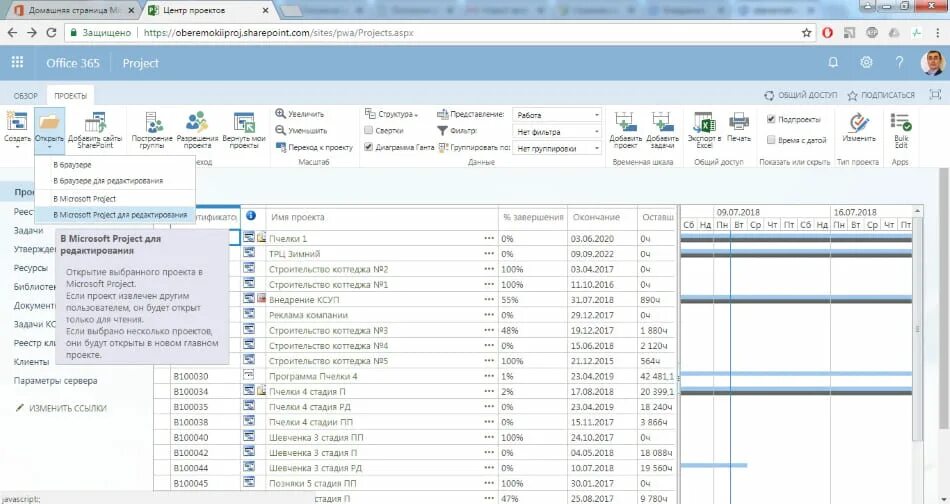Expand the Структура dropdown

391,114
